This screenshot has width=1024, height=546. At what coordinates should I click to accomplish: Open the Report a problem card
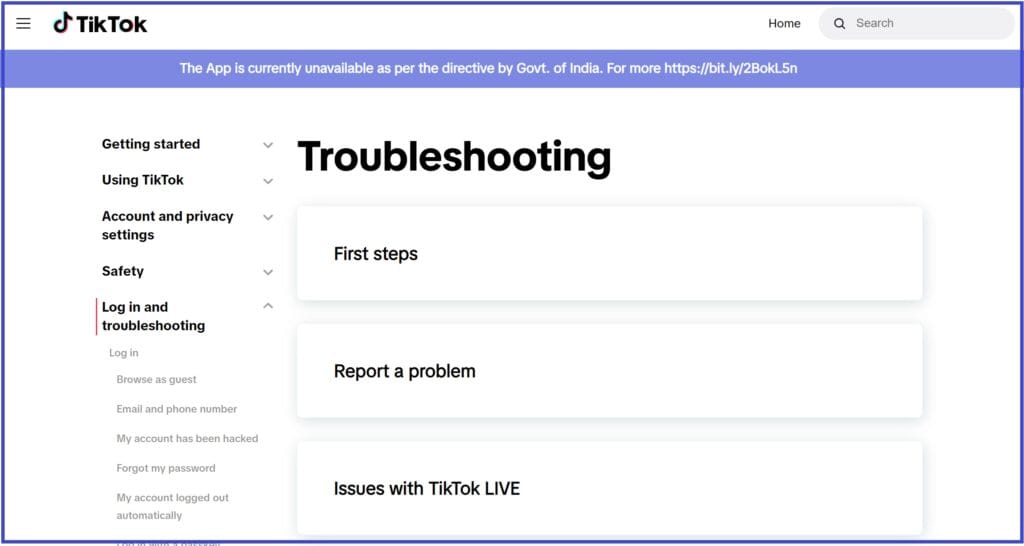coord(609,371)
